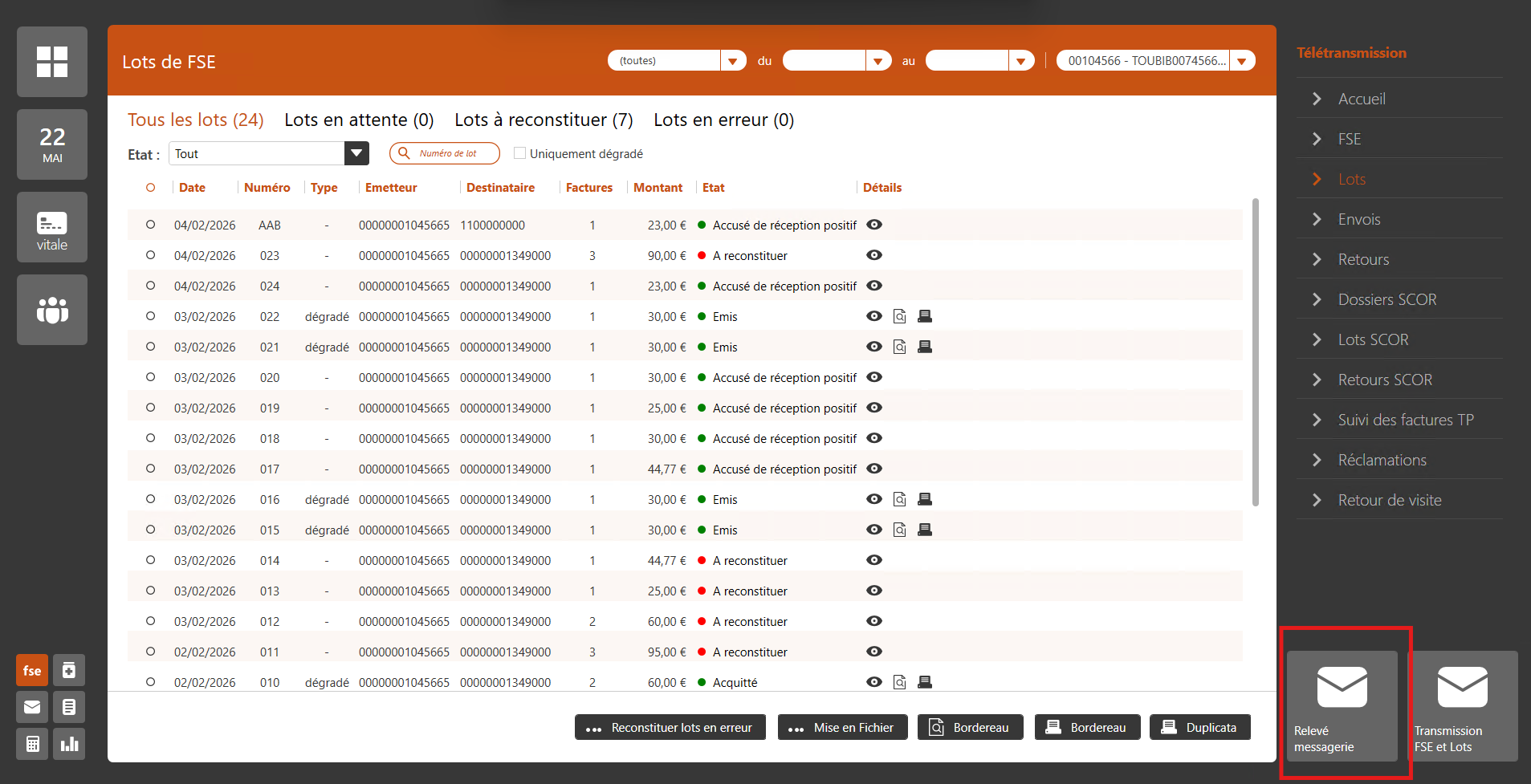This screenshot has width=1531, height=784.
Task: Print icon for lot 010
Action: 925,682
